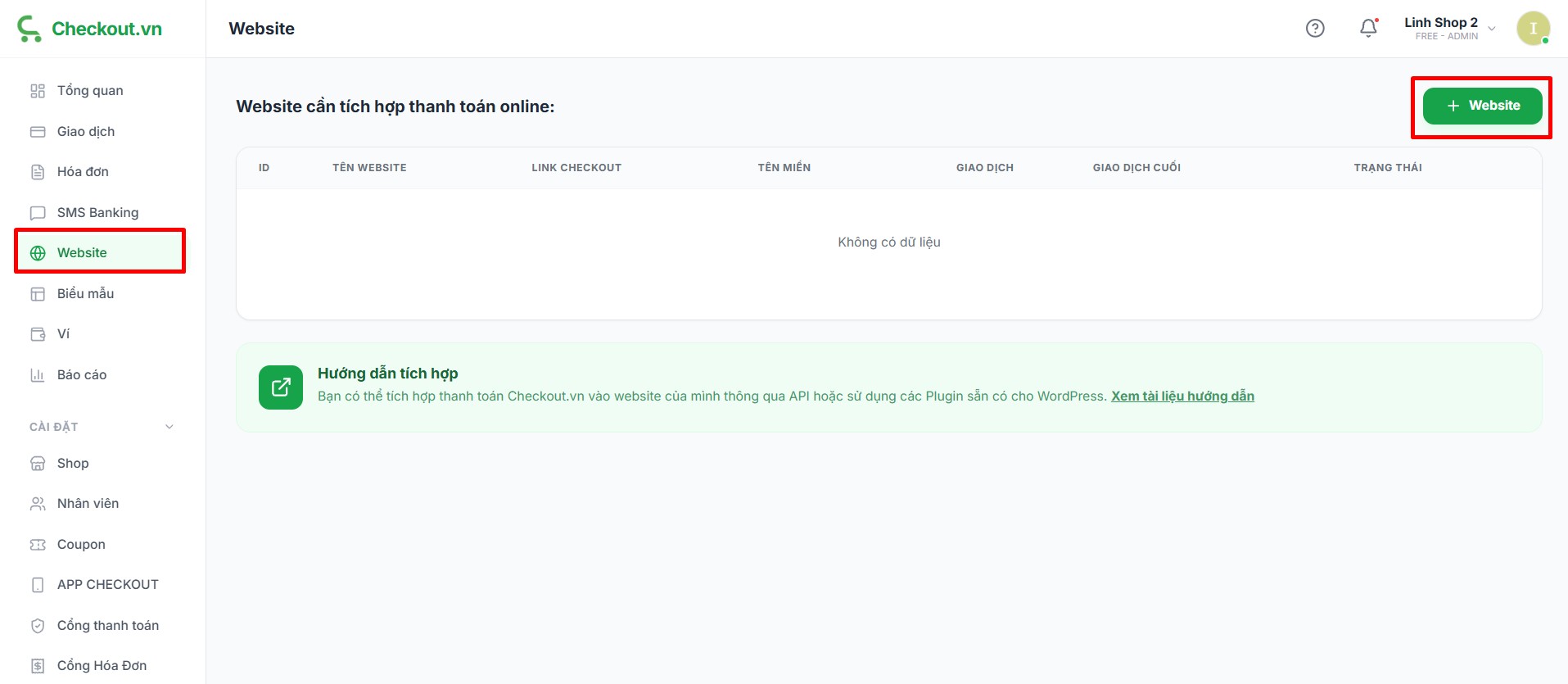Image resolution: width=1568 pixels, height=684 pixels.
Task: Click the Tổng quan dashboard icon
Action: tap(38, 91)
